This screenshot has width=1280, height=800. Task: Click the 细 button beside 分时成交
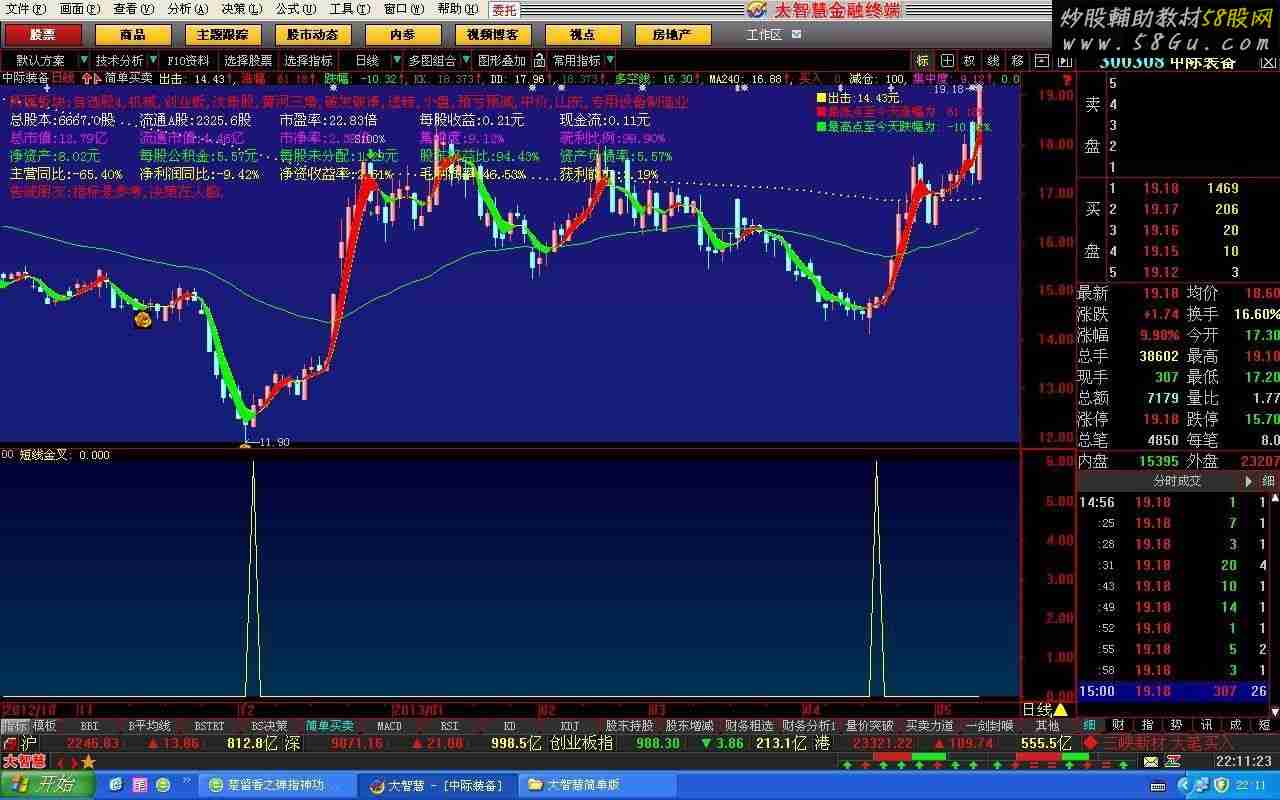pyautogui.click(x=1268, y=481)
